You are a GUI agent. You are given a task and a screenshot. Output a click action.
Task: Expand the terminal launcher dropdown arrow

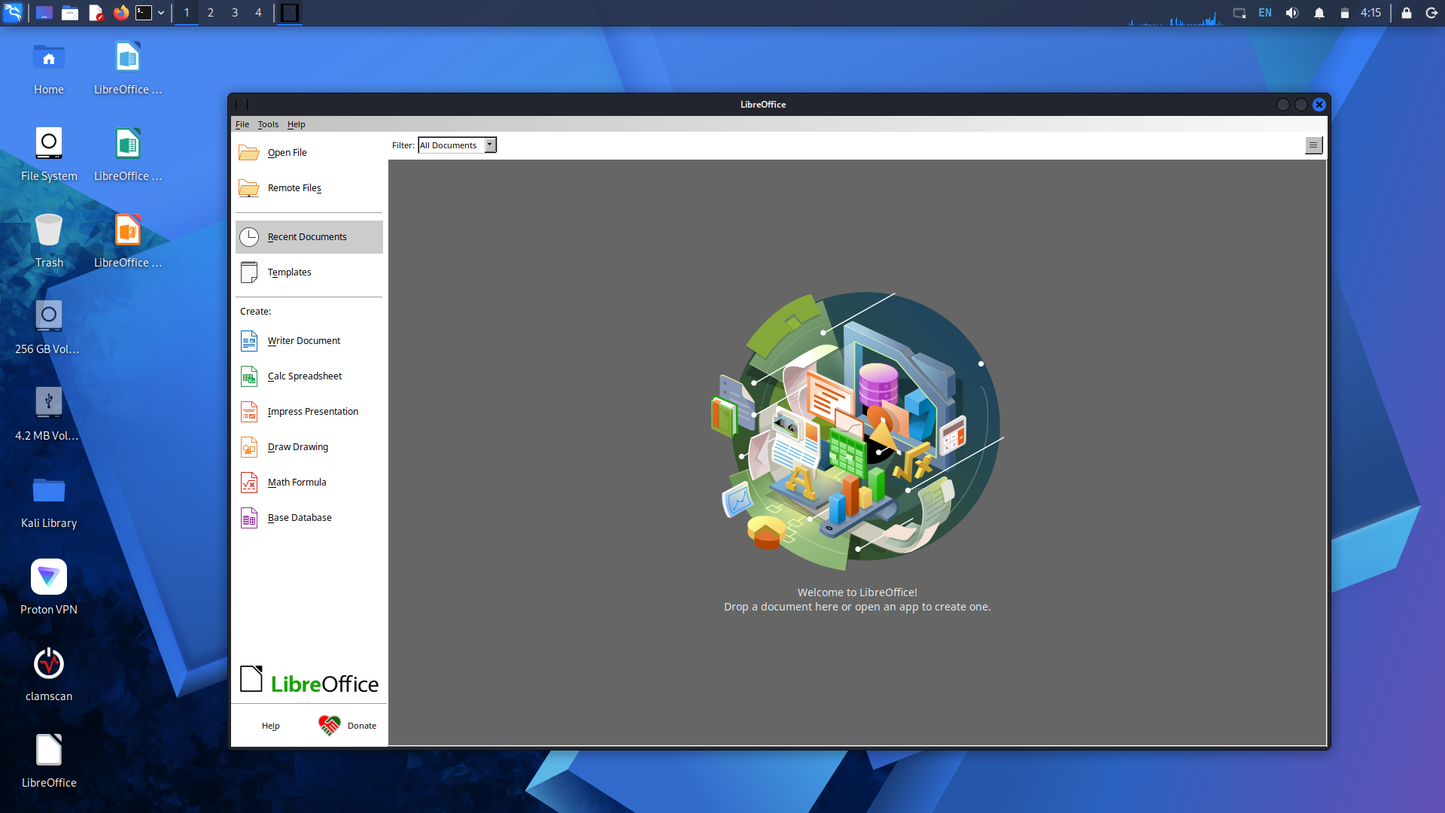(161, 13)
